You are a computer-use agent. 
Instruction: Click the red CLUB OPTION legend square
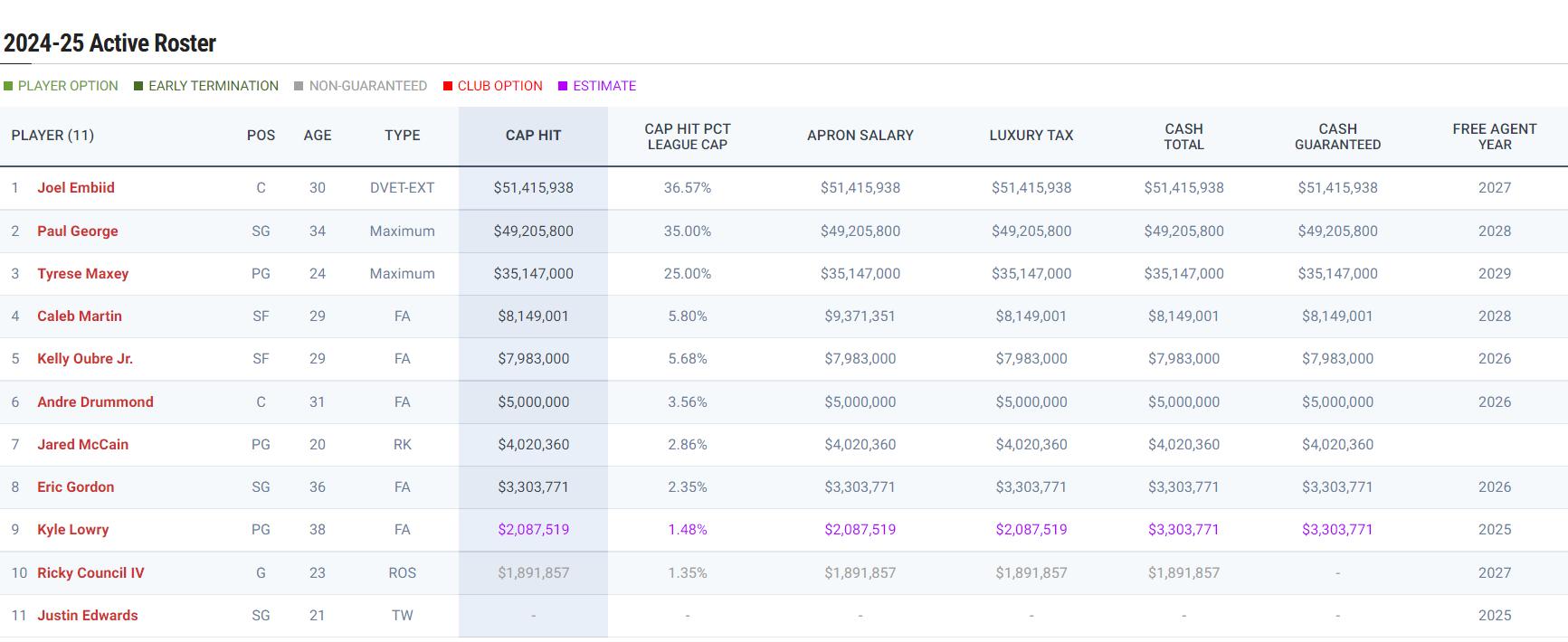pyautogui.click(x=448, y=86)
